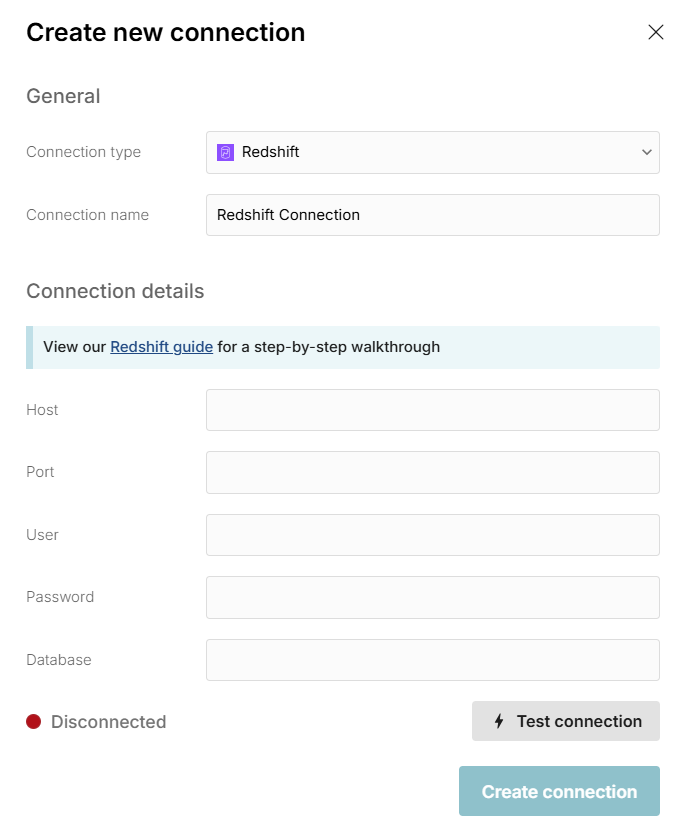The image size is (686, 827).
Task: Select the Port input field
Action: click(x=432, y=472)
